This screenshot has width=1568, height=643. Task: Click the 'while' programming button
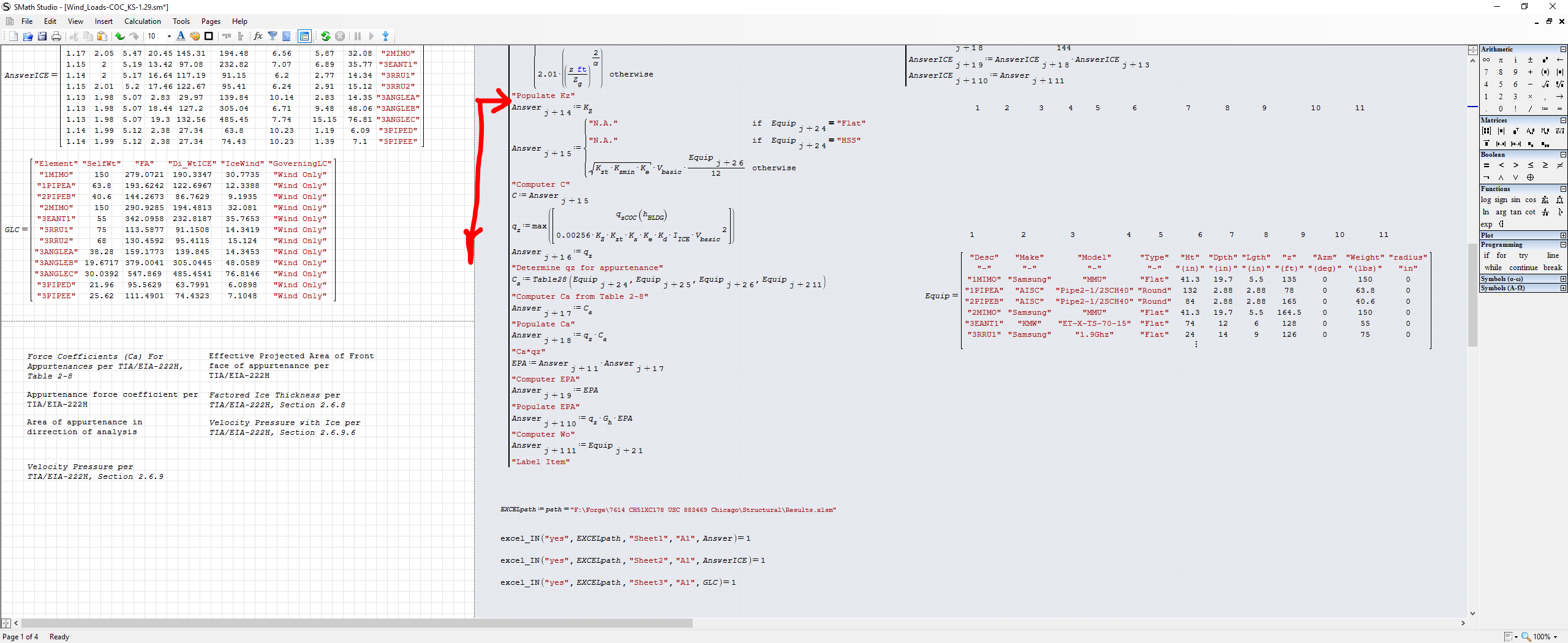point(1493,268)
